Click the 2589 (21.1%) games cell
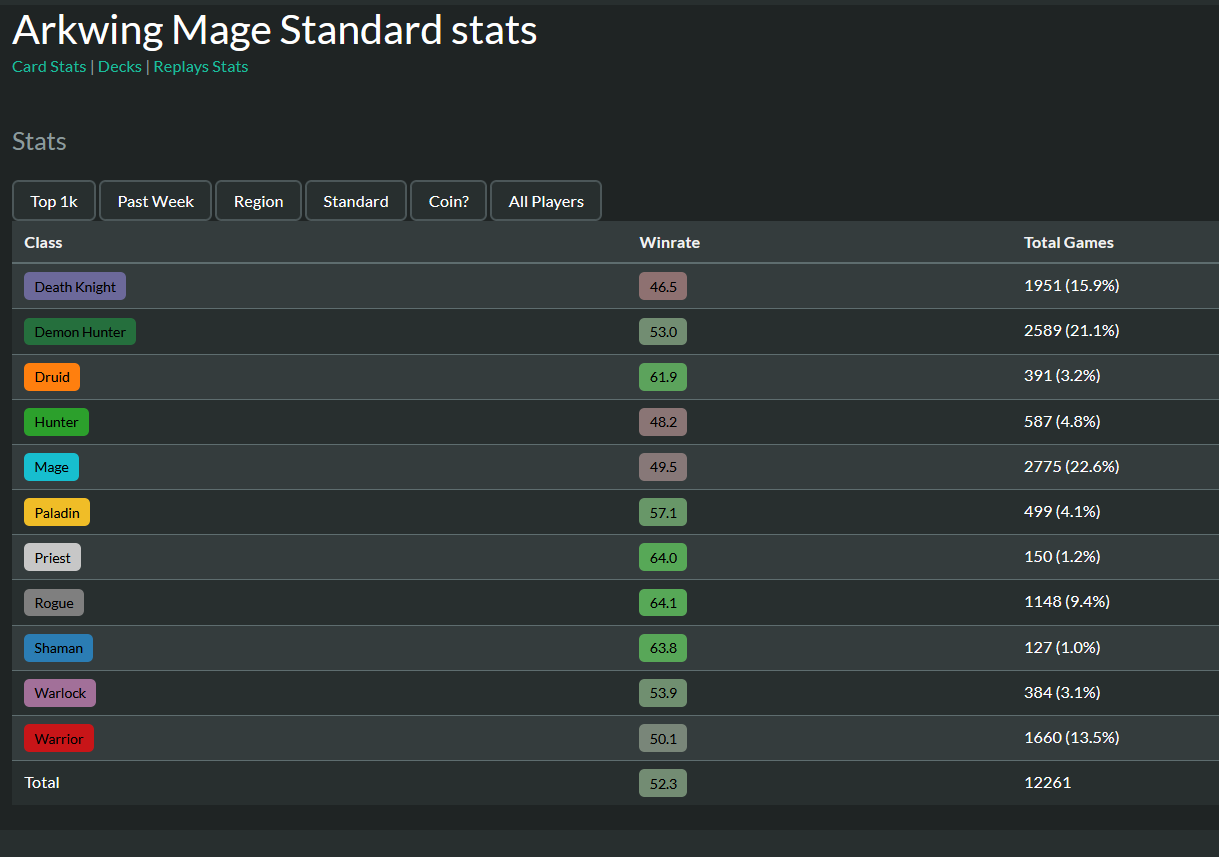The width and height of the screenshot is (1219, 857). (x=1072, y=331)
